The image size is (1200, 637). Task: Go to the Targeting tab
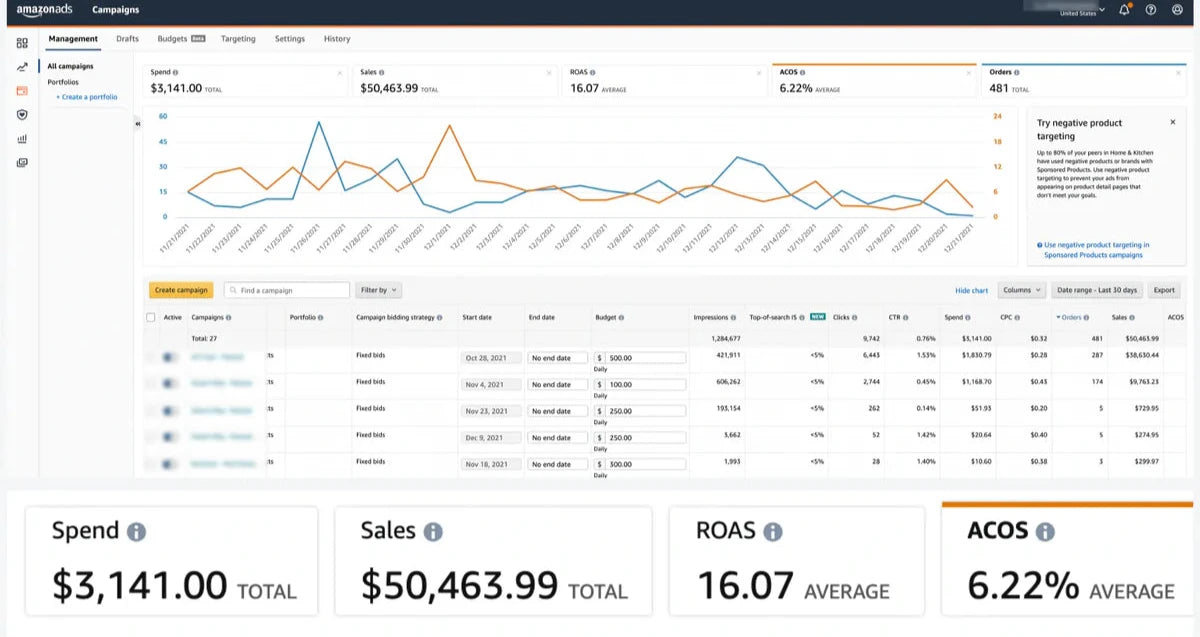tap(238, 39)
